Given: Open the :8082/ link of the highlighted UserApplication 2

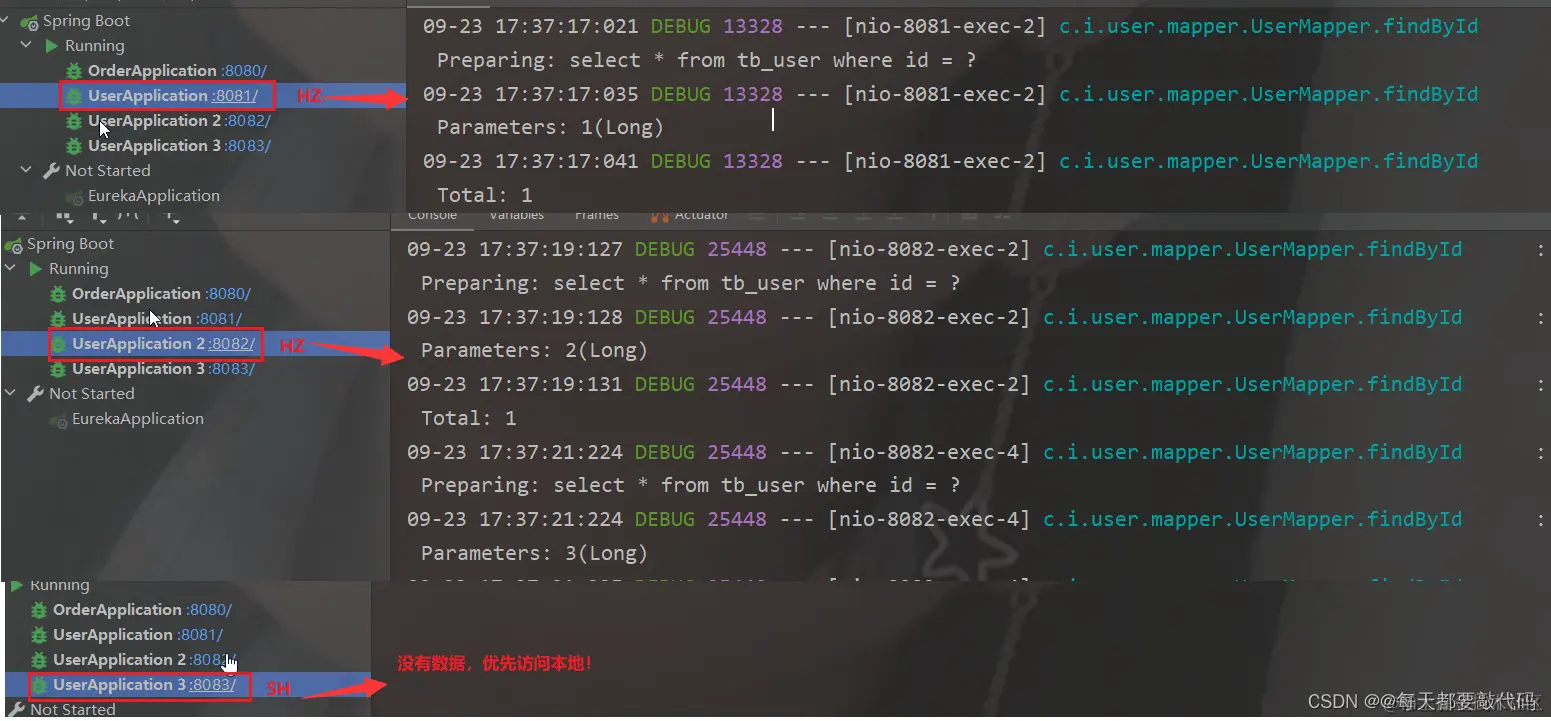Looking at the screenshot, I should 231,344.
